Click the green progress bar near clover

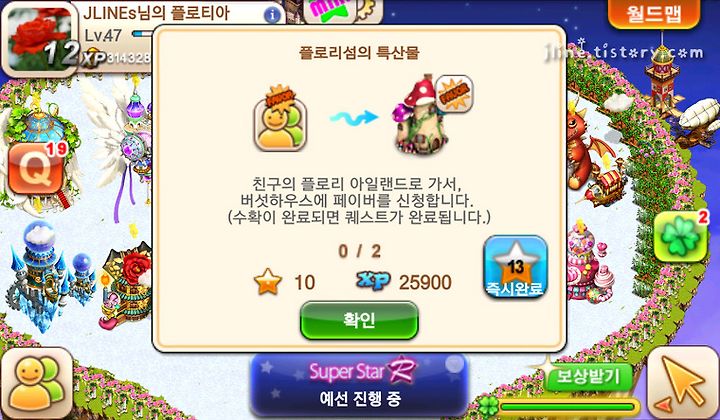568,407
